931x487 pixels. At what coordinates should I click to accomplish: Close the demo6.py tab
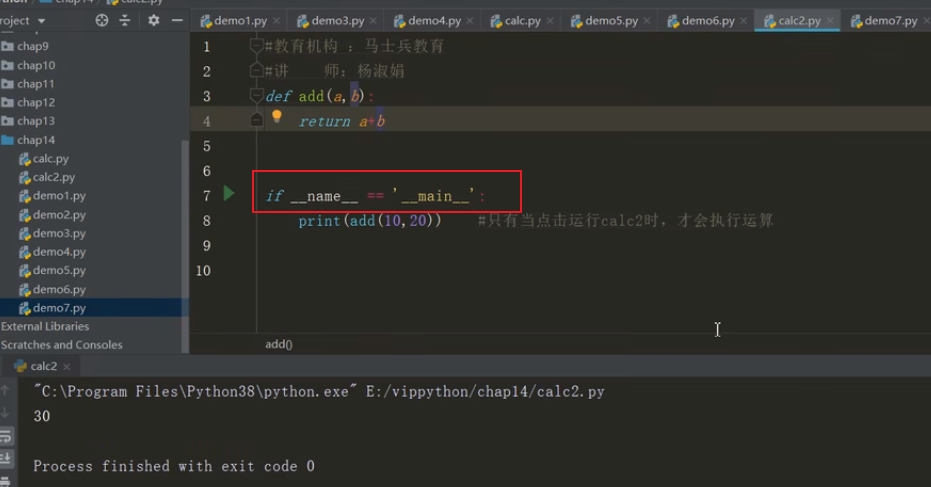coord(744,21)
